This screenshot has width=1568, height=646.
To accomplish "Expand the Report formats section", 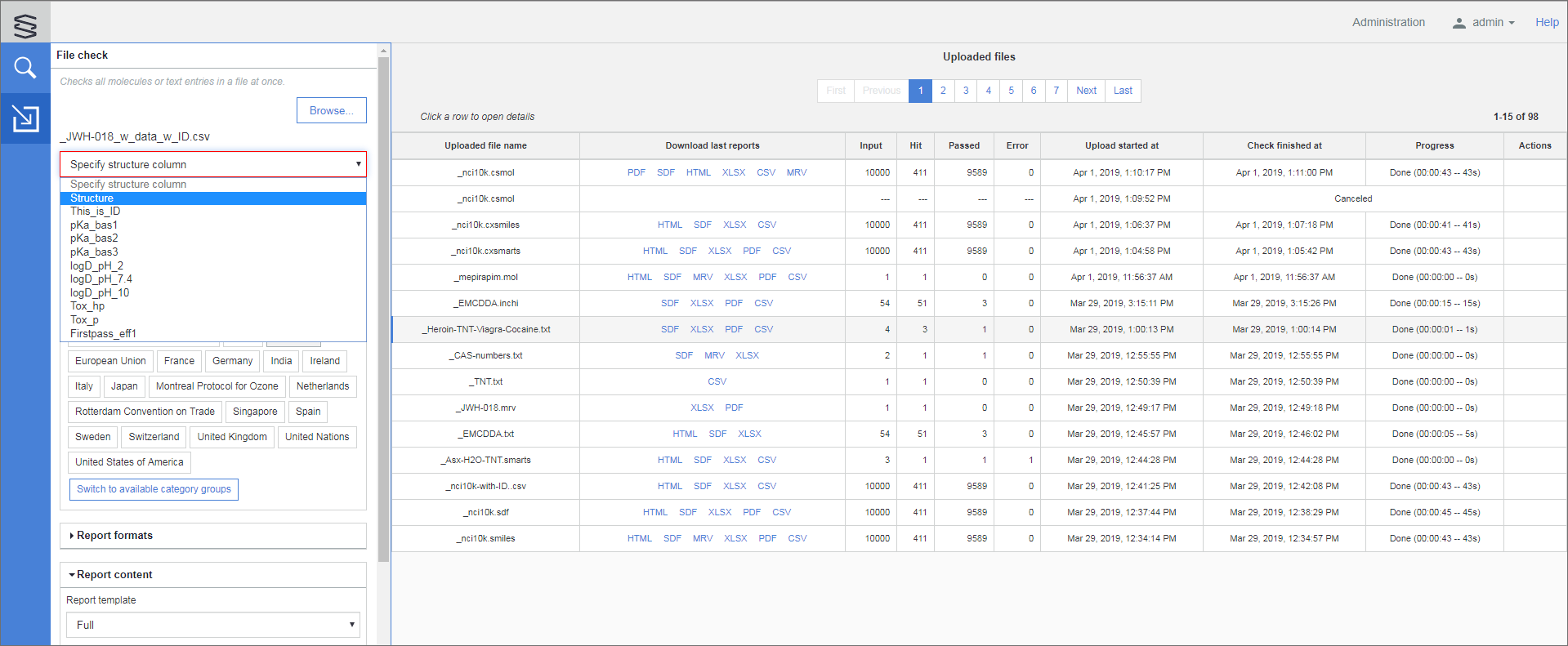I will click(x=114, y=536).
